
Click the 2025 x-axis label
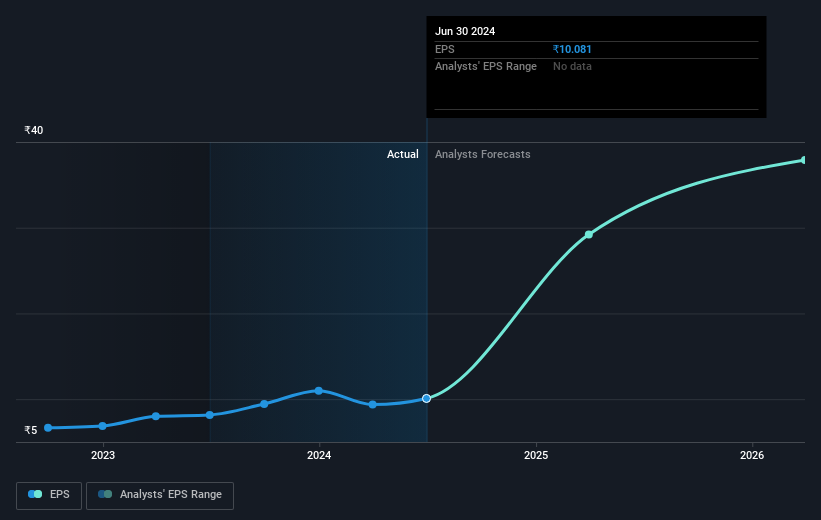pos(536,455)
